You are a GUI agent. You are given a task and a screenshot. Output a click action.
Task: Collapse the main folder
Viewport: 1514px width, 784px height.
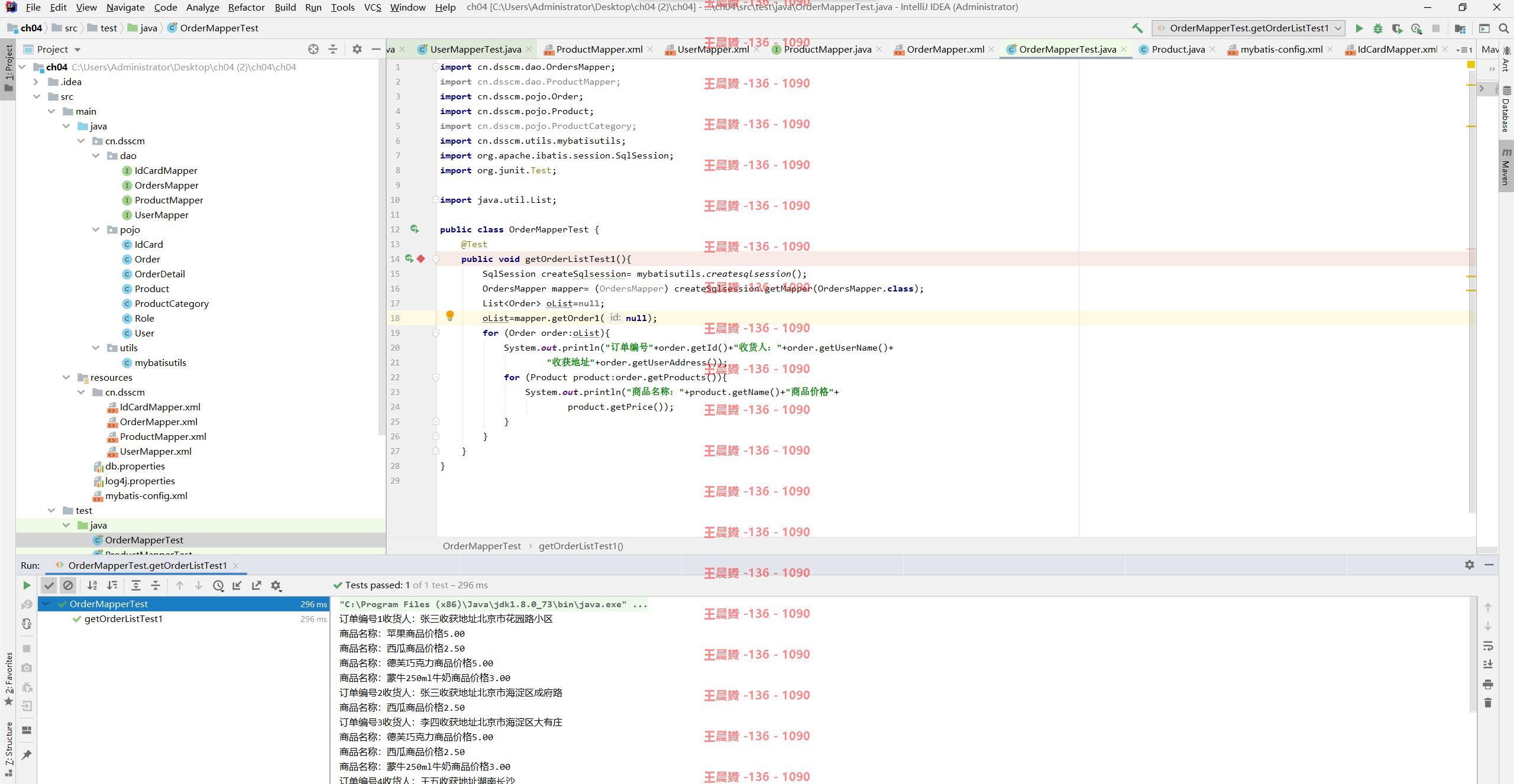51,112
